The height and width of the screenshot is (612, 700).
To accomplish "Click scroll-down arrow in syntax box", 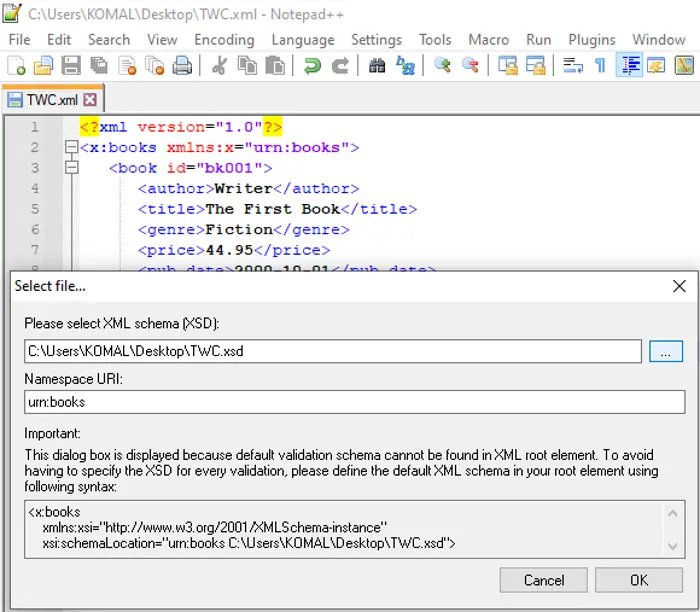I will coord(673,546).
